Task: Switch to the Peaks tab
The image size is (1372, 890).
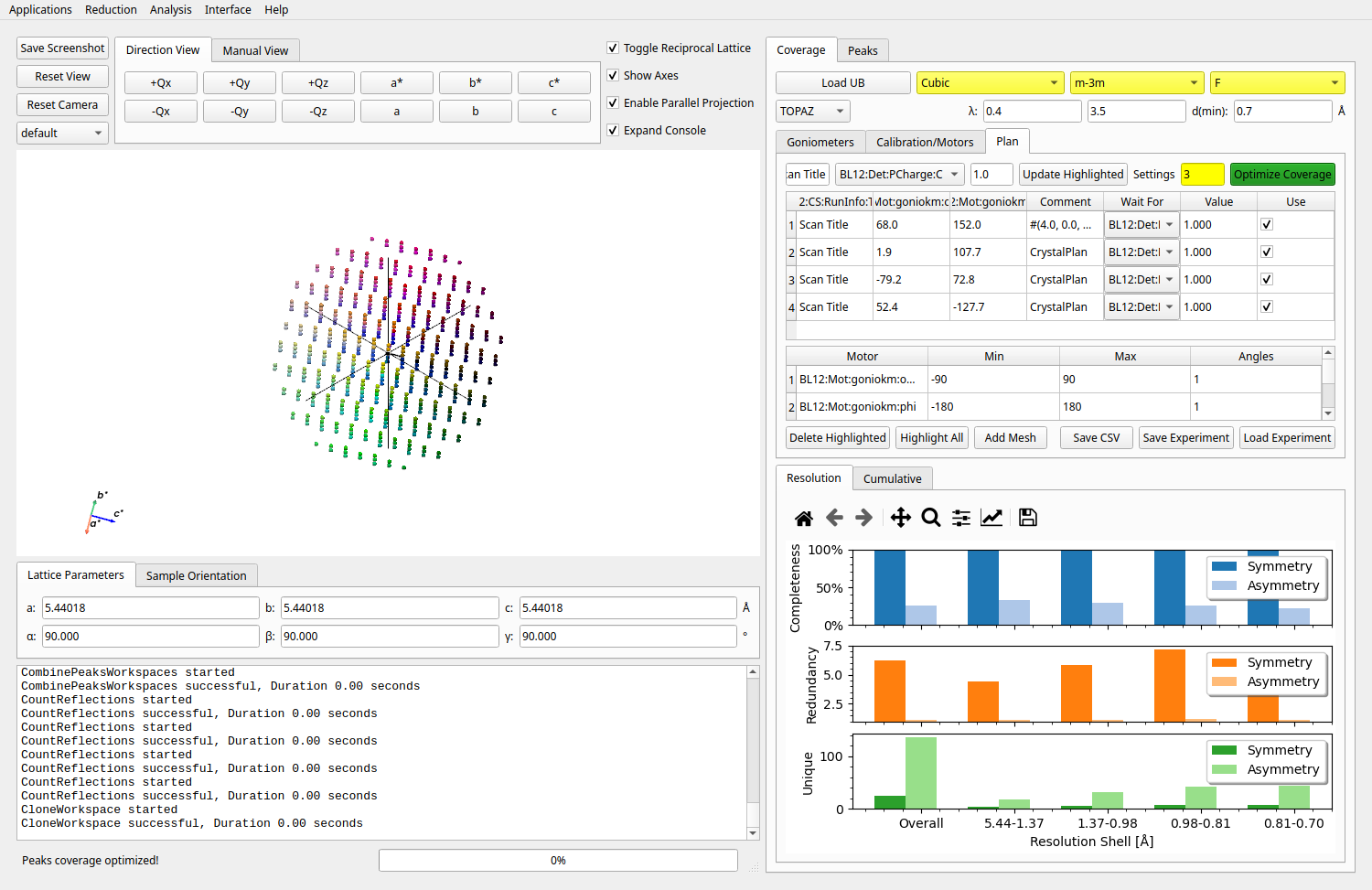Action: click(x=863, y=50)
